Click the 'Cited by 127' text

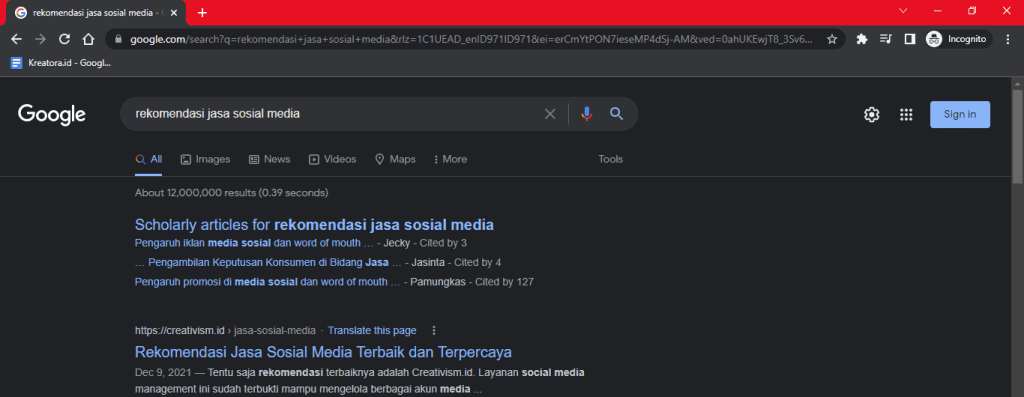504,282
